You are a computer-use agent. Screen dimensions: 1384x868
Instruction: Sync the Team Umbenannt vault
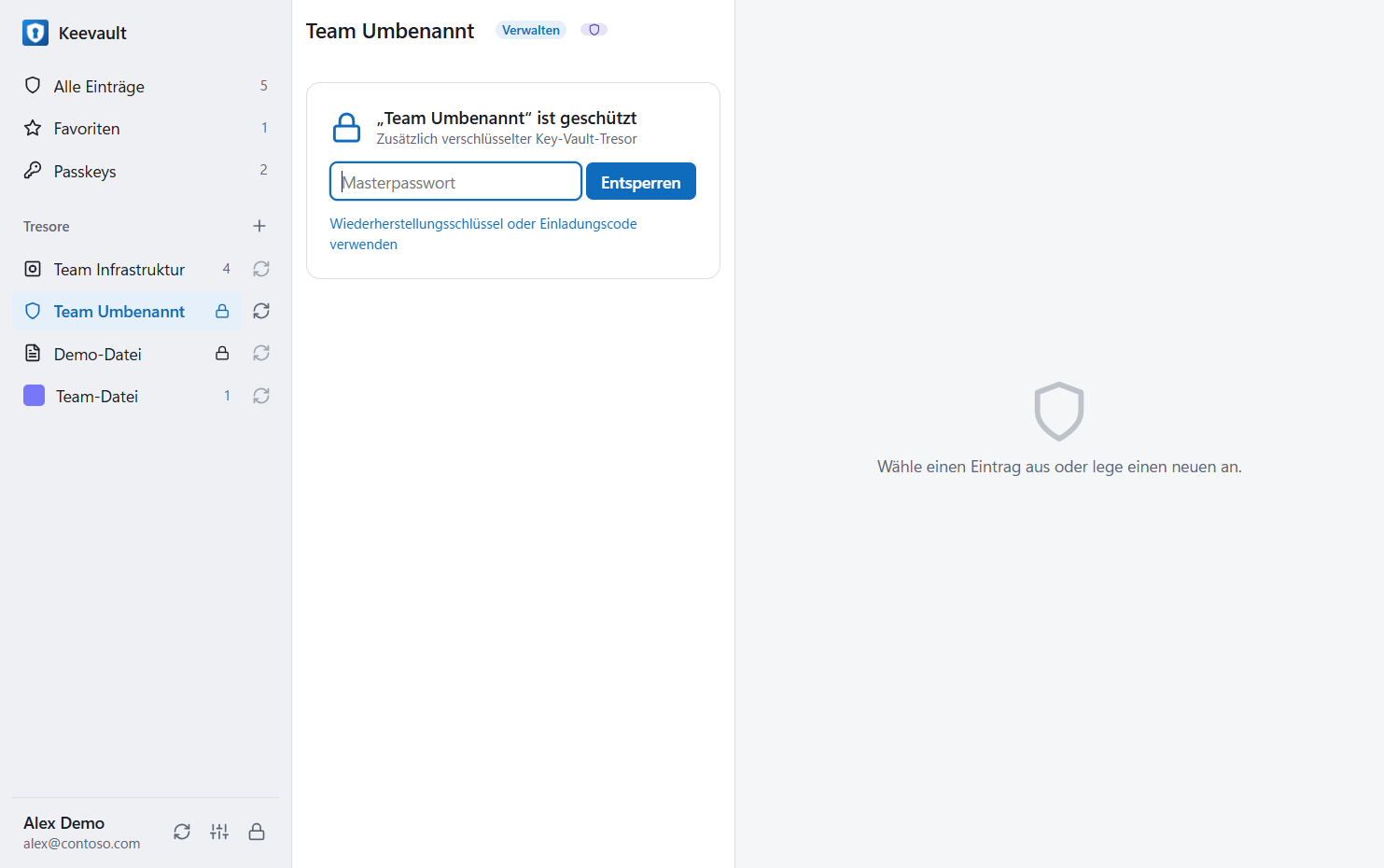pos(261,311)
